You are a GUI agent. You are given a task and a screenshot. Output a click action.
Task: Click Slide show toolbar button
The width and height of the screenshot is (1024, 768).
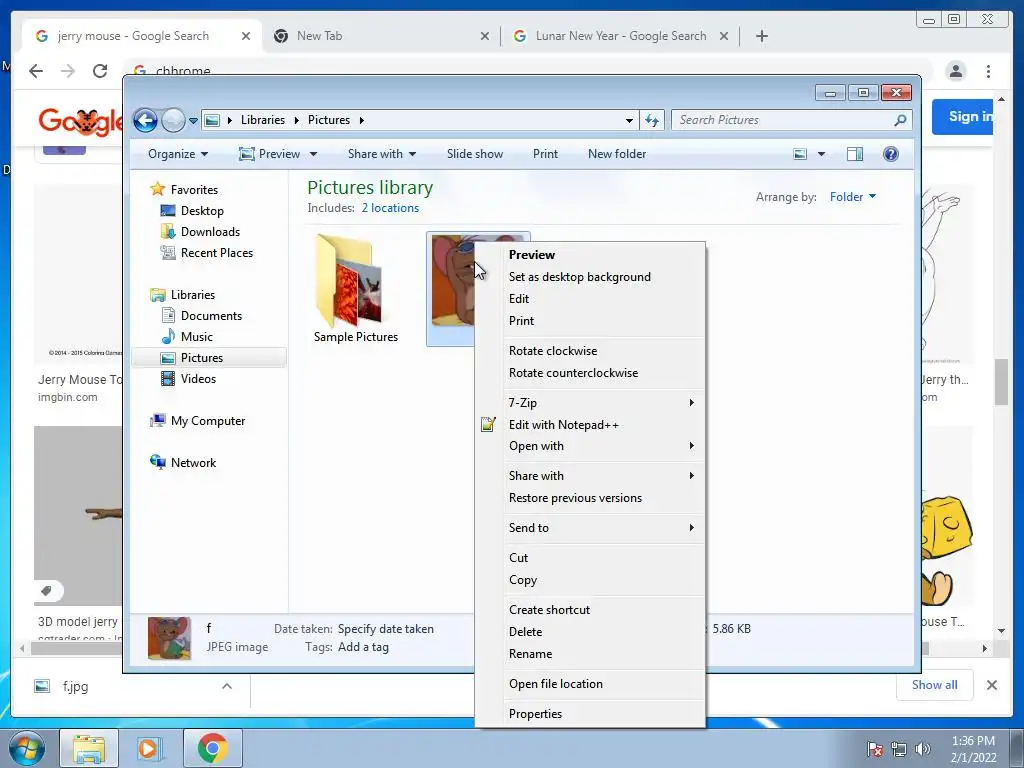[x=475, y=154]
